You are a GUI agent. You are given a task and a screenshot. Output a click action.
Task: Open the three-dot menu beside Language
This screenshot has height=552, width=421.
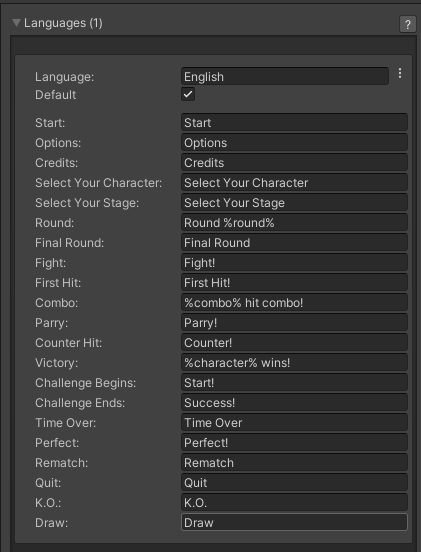pos(400,73)
